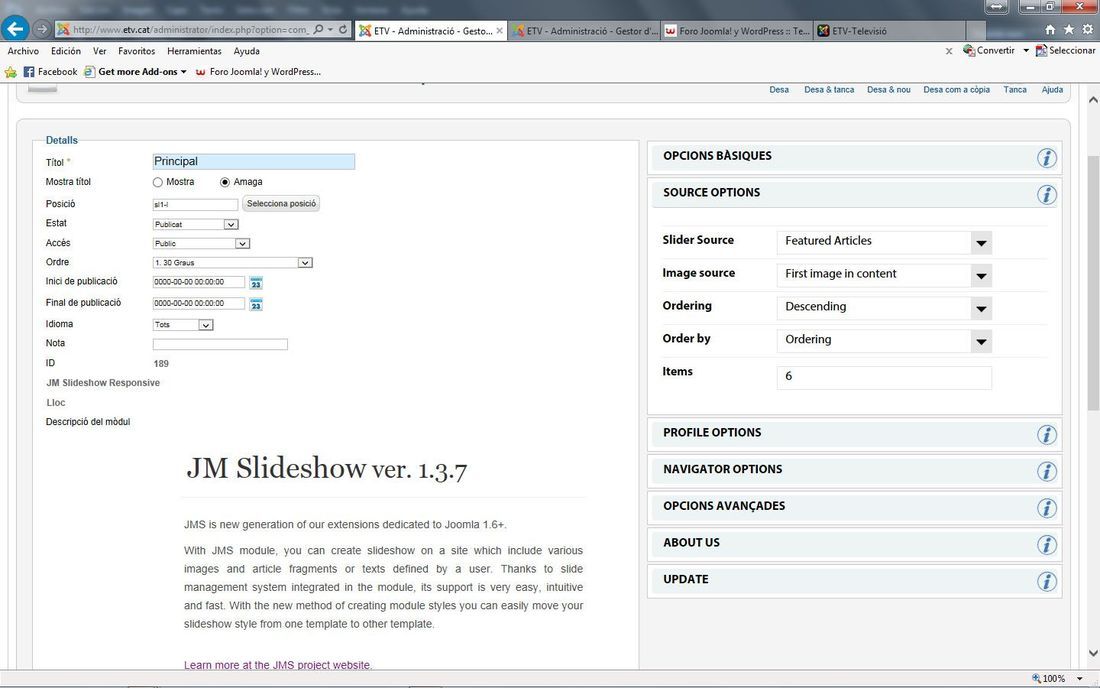Image resolution: width=1100 pixels, height=688 pixels.
Task: Select the Mostra radio button
Action: [158, 182]
